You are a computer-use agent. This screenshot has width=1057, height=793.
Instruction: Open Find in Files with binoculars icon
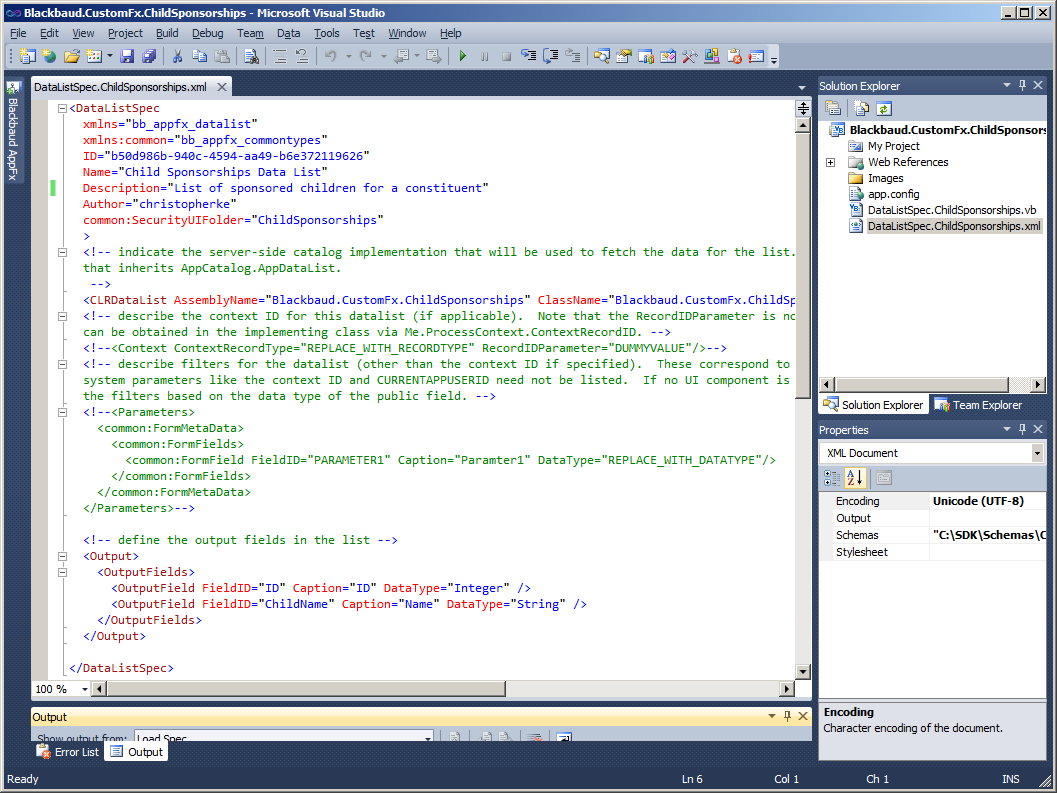pyautogui.click(x=251, y=56)
